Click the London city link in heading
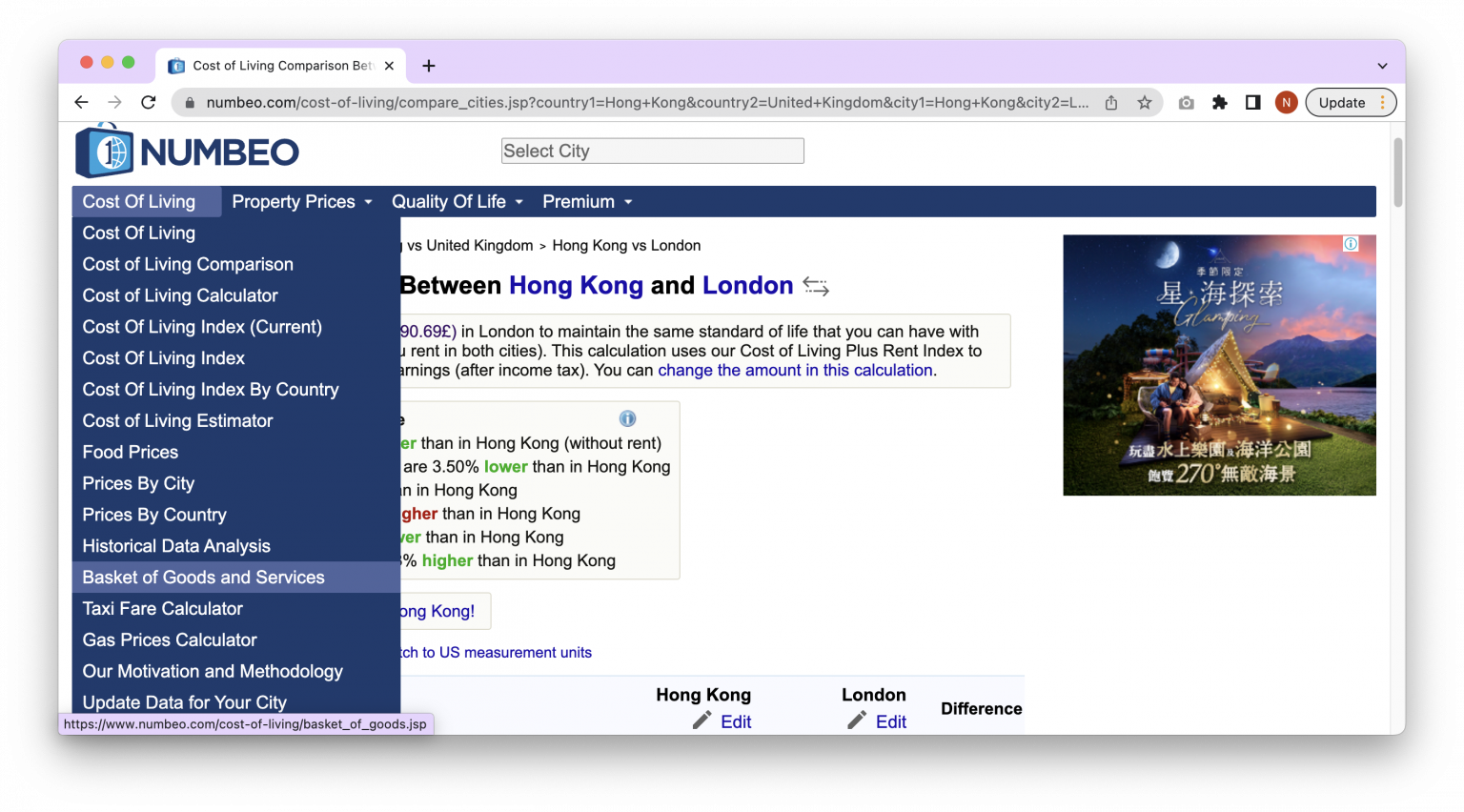This screenshot has height=812, width=1464. pos(747,286)
